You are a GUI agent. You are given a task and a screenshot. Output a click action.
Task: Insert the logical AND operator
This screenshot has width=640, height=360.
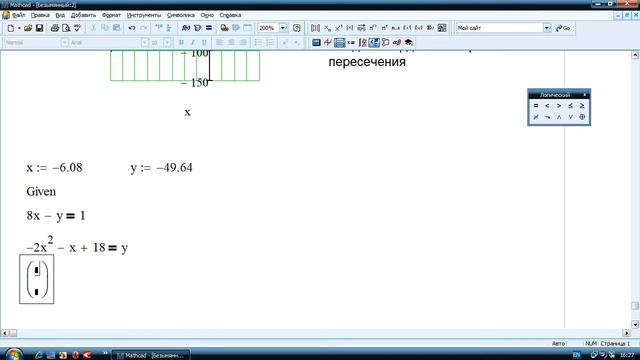click(559, 117)
